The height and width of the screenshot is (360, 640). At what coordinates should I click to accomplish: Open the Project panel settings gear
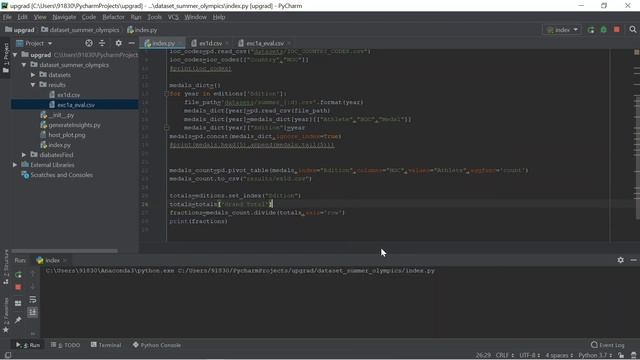118,43
